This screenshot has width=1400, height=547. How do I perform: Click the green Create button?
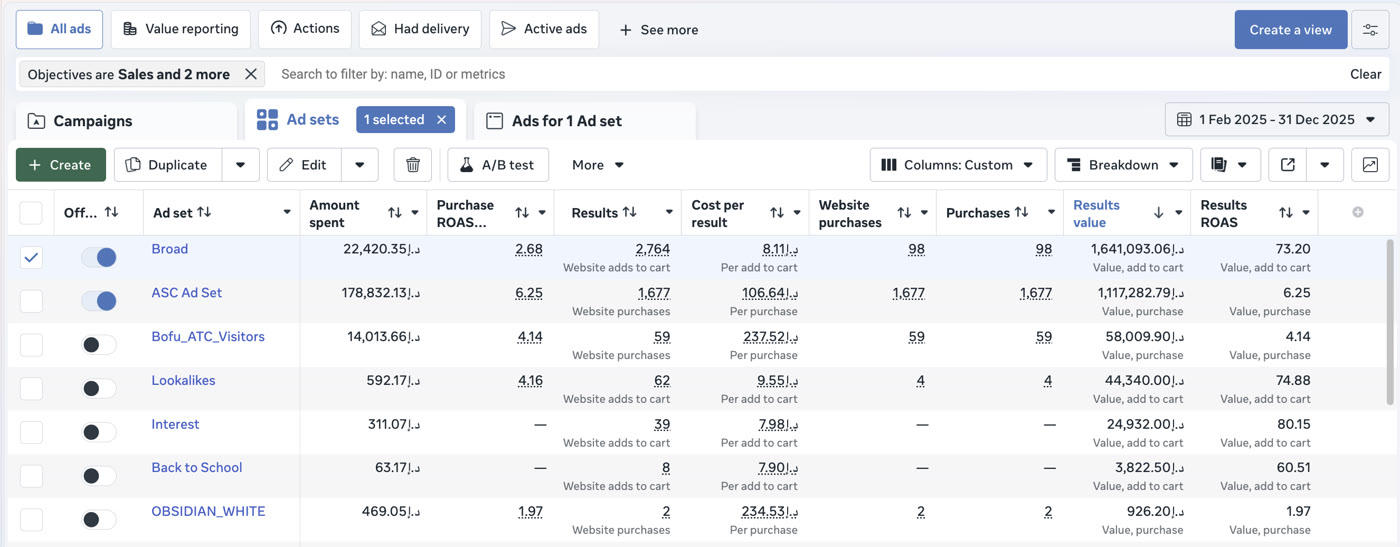(61, 165)
